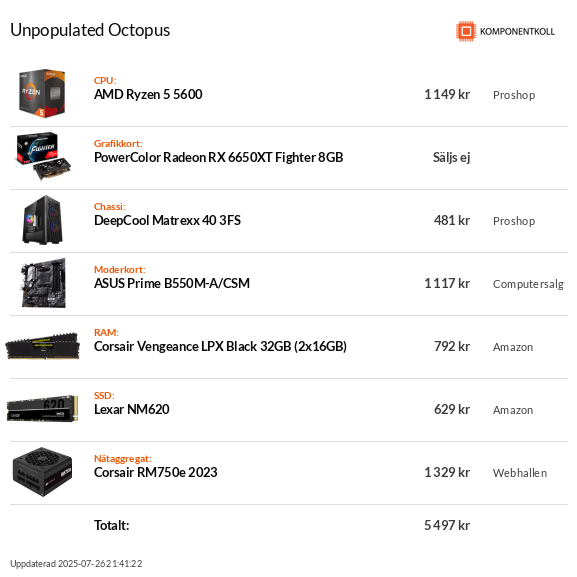
Task: Open ASUS Prime B550M-A/CSM product link
Action: [172, 283]
